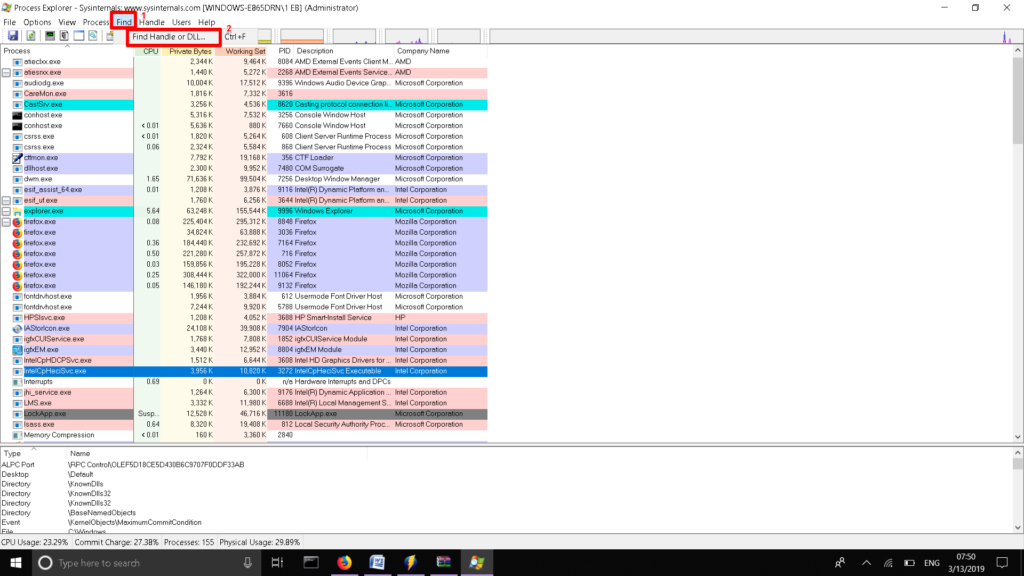Sort by the PID column header

point(281,51)
